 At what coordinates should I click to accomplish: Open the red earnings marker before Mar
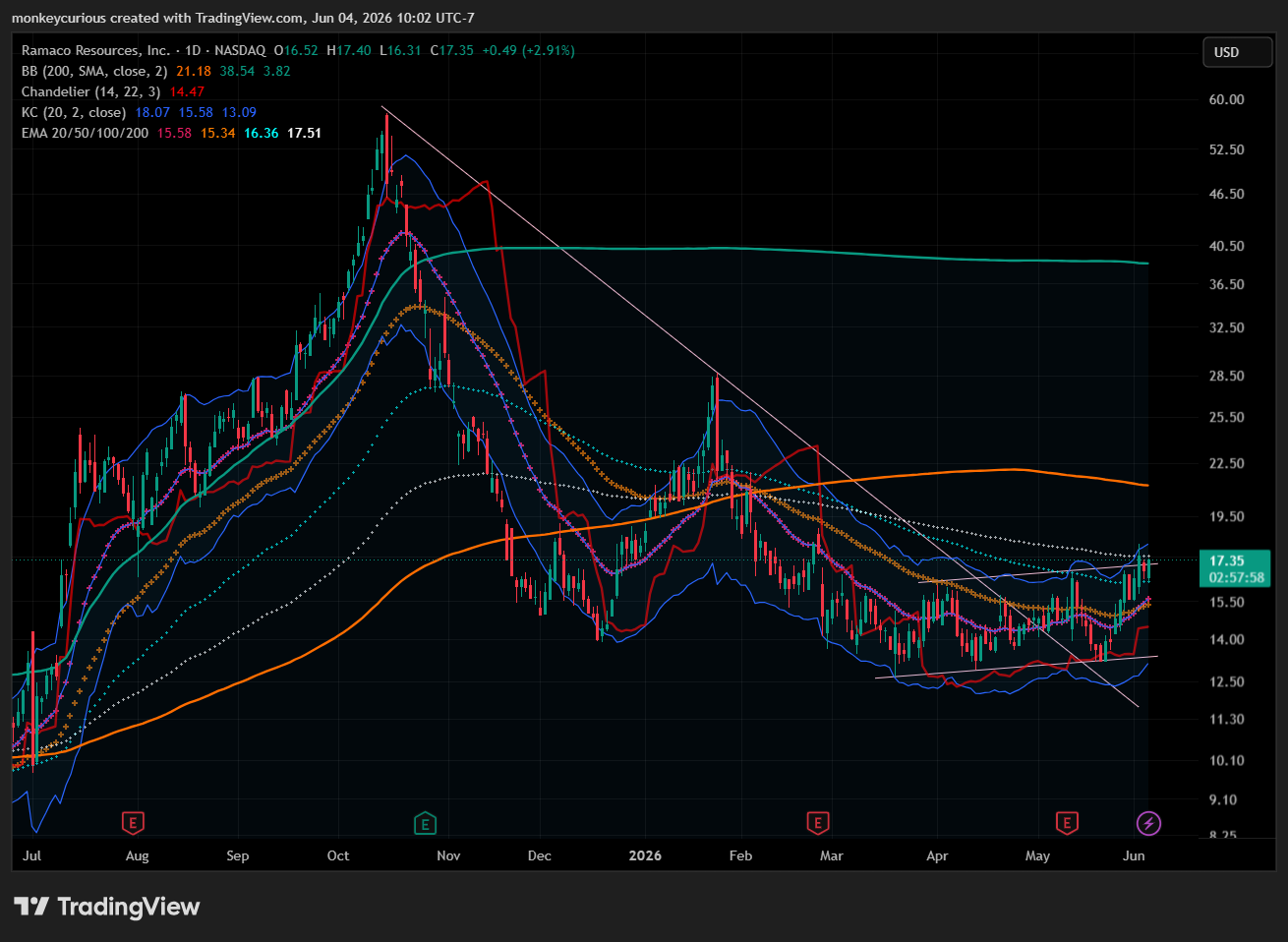click(817, 823)
